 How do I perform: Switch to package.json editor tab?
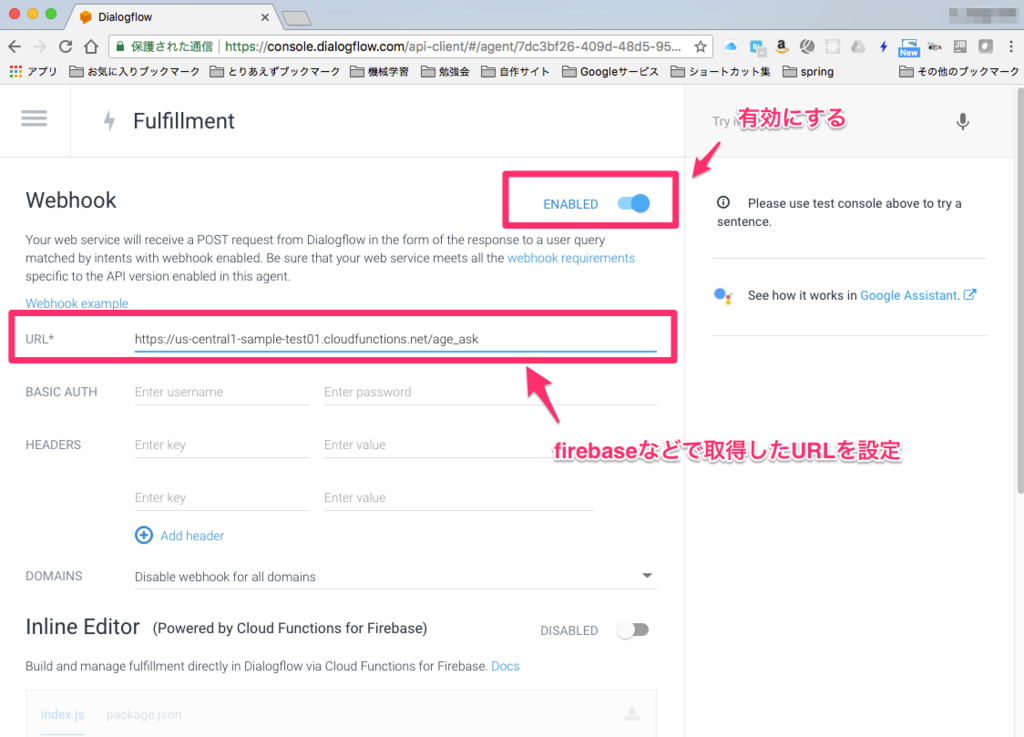[x=144, y=714]
